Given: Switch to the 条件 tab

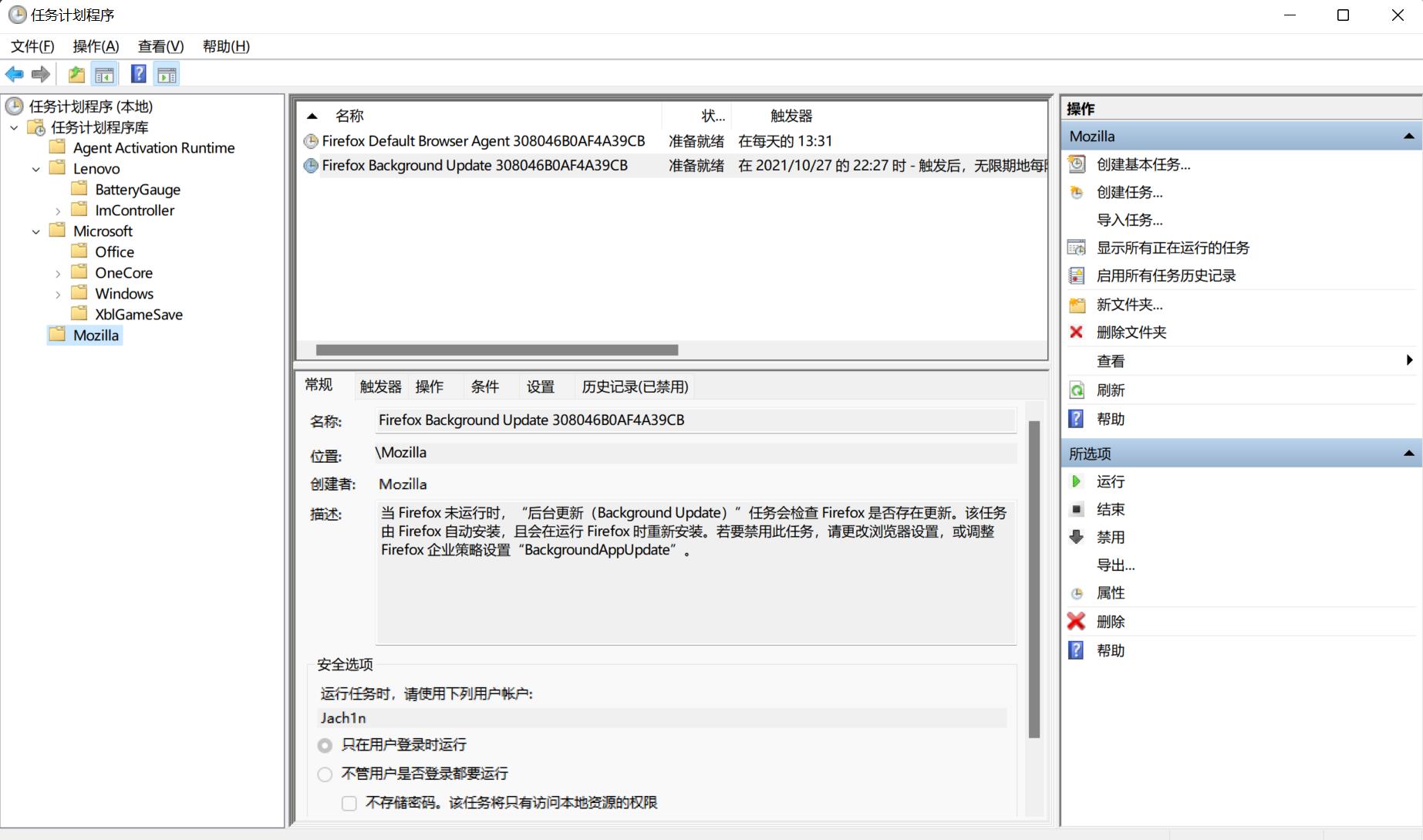Looking at the screenshot, I should (485, 386).
